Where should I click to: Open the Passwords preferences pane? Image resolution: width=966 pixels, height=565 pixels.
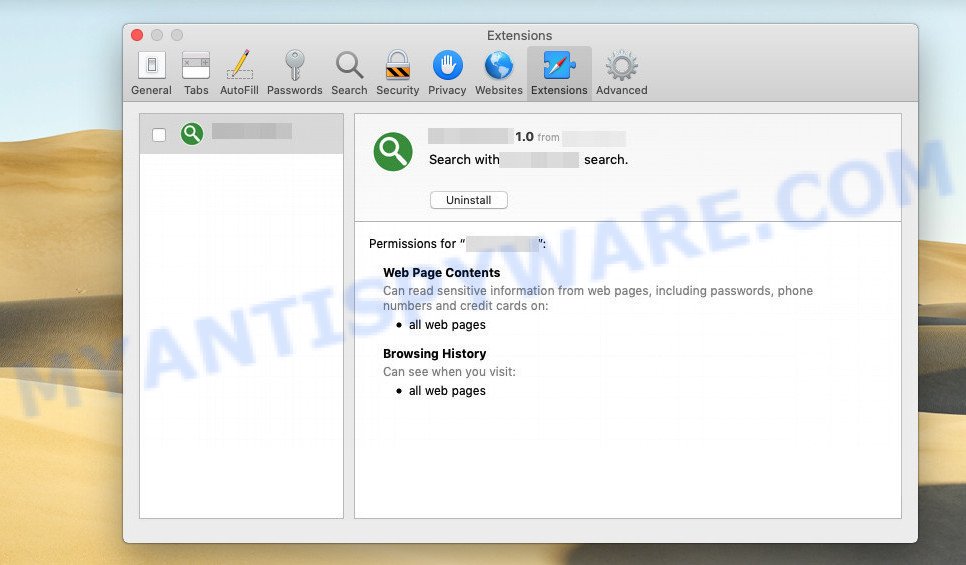(x=294, y=73)
